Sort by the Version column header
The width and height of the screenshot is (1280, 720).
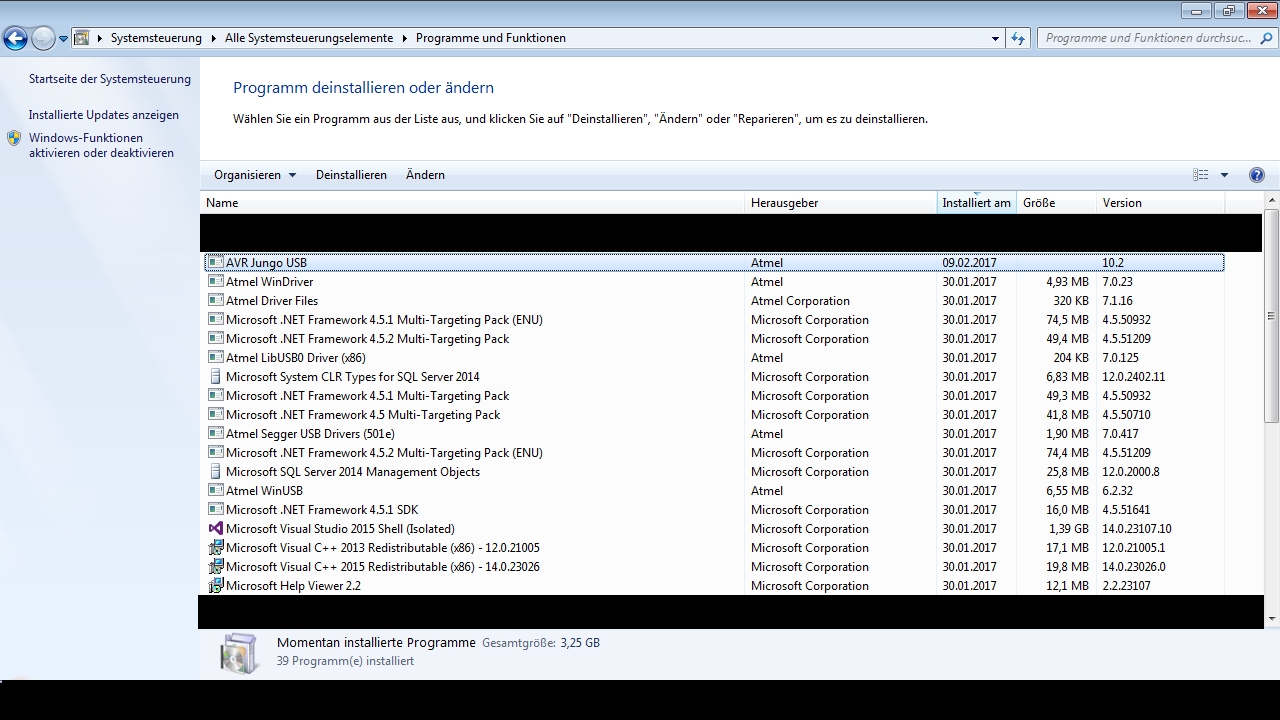(x=1160, y=203)
